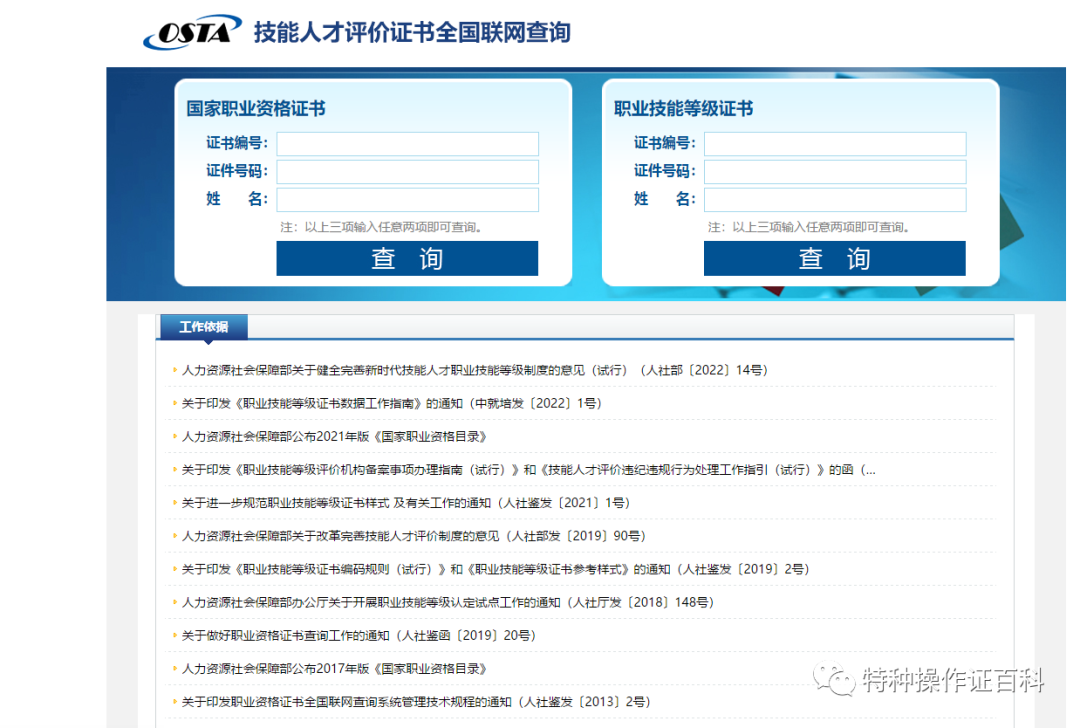1080x728 pixels.
Task: Open 2017年版 国家职业资格目录 link
Action: (x=334, y=669)
